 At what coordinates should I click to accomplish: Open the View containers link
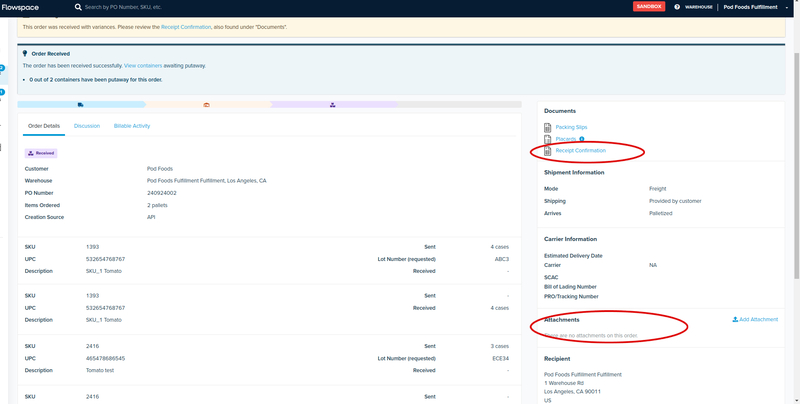pyautogui.click(x=145, y=64)
